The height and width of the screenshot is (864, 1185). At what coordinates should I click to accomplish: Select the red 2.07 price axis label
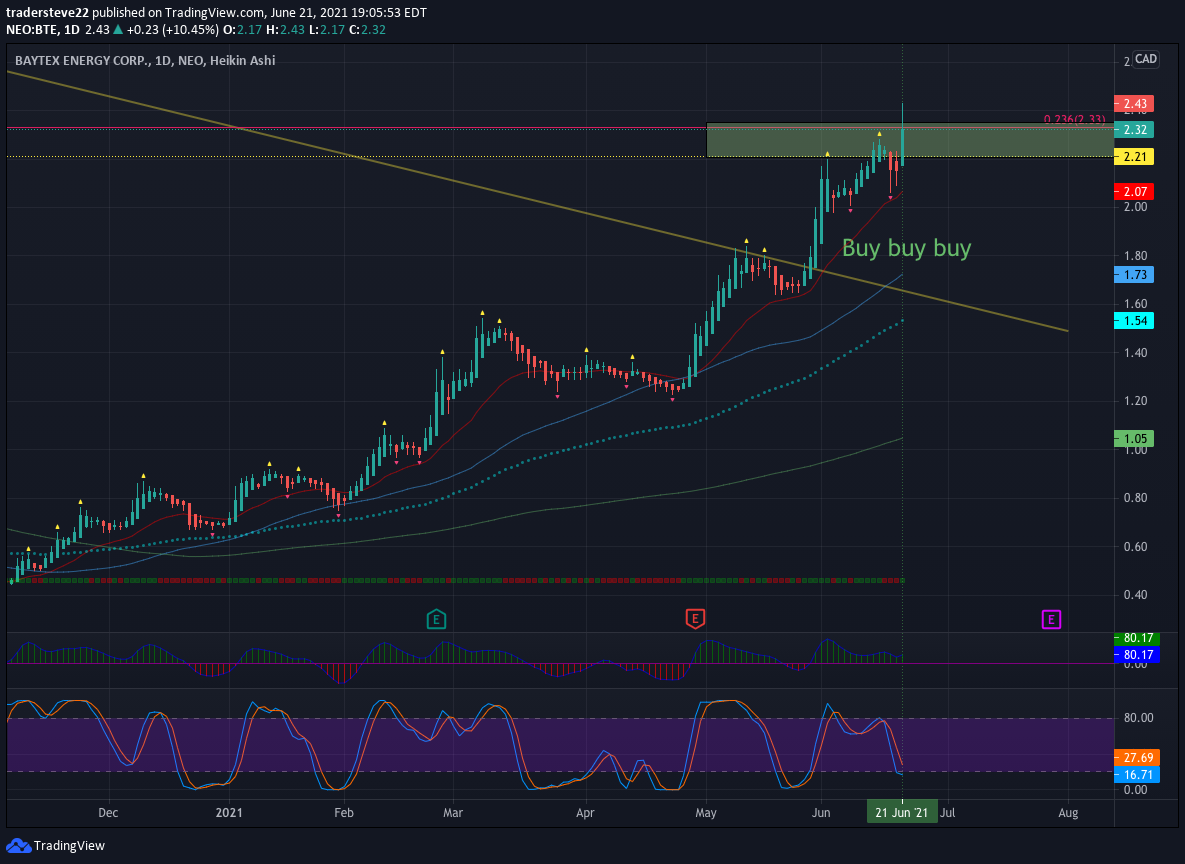[x=1134, y=191]
